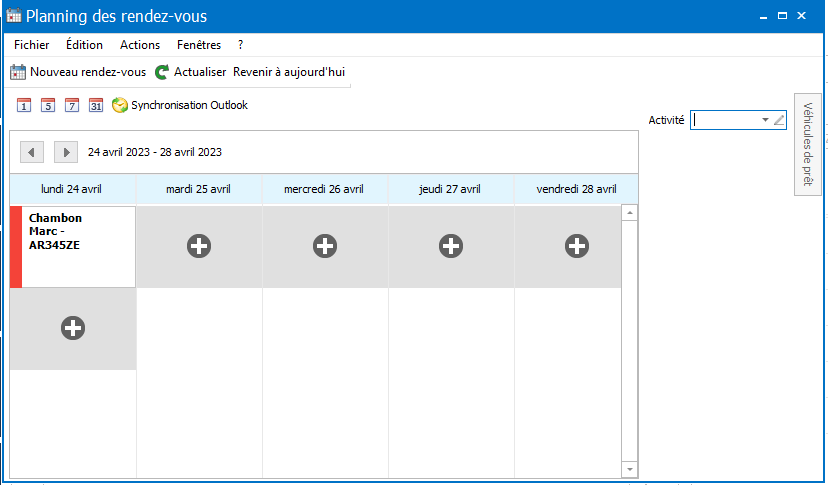Add appointment on mercredi 26 avril plus icon
828x485 pixels.
pyautogui.click(x=325, y=246)
